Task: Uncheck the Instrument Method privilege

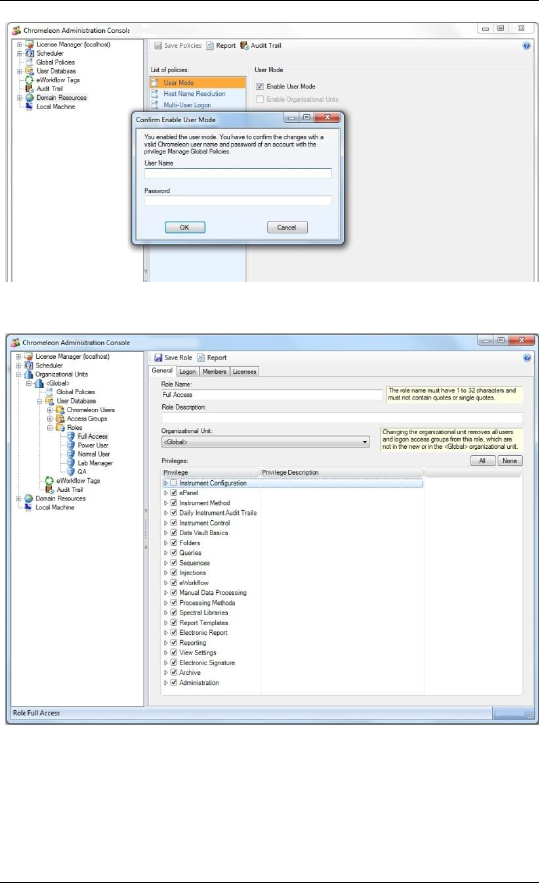Action: pos(174,503)
